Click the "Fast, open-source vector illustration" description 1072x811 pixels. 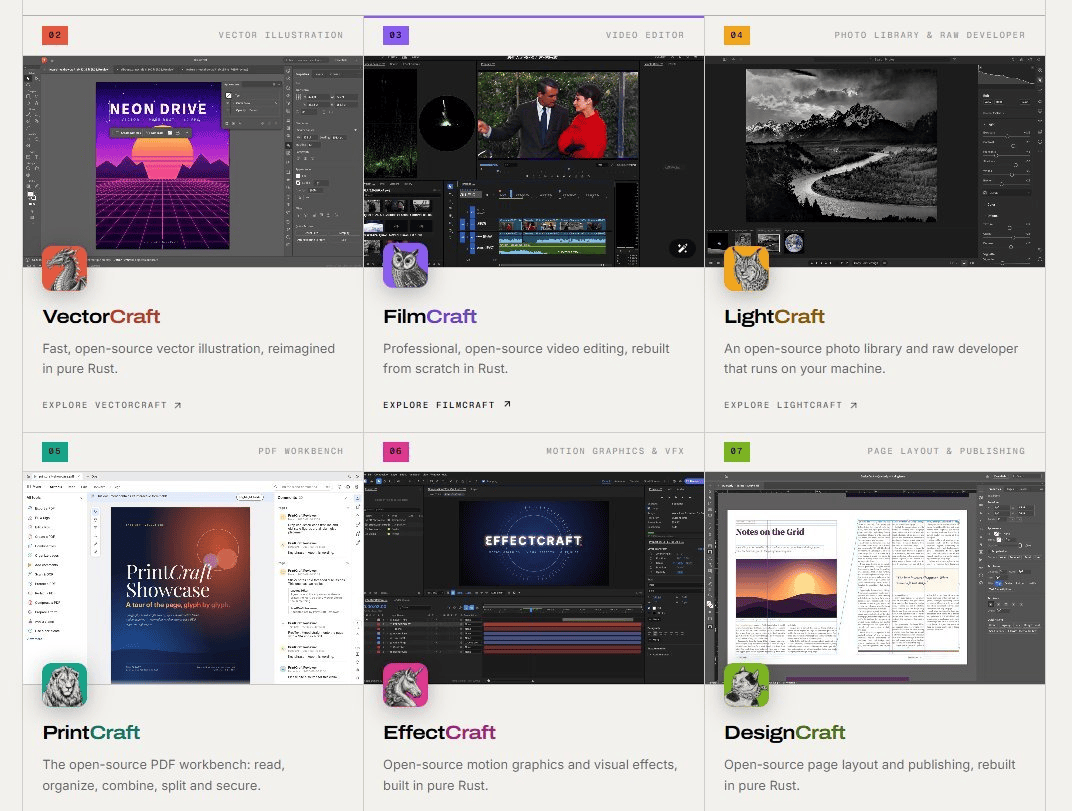pos(189,358)
